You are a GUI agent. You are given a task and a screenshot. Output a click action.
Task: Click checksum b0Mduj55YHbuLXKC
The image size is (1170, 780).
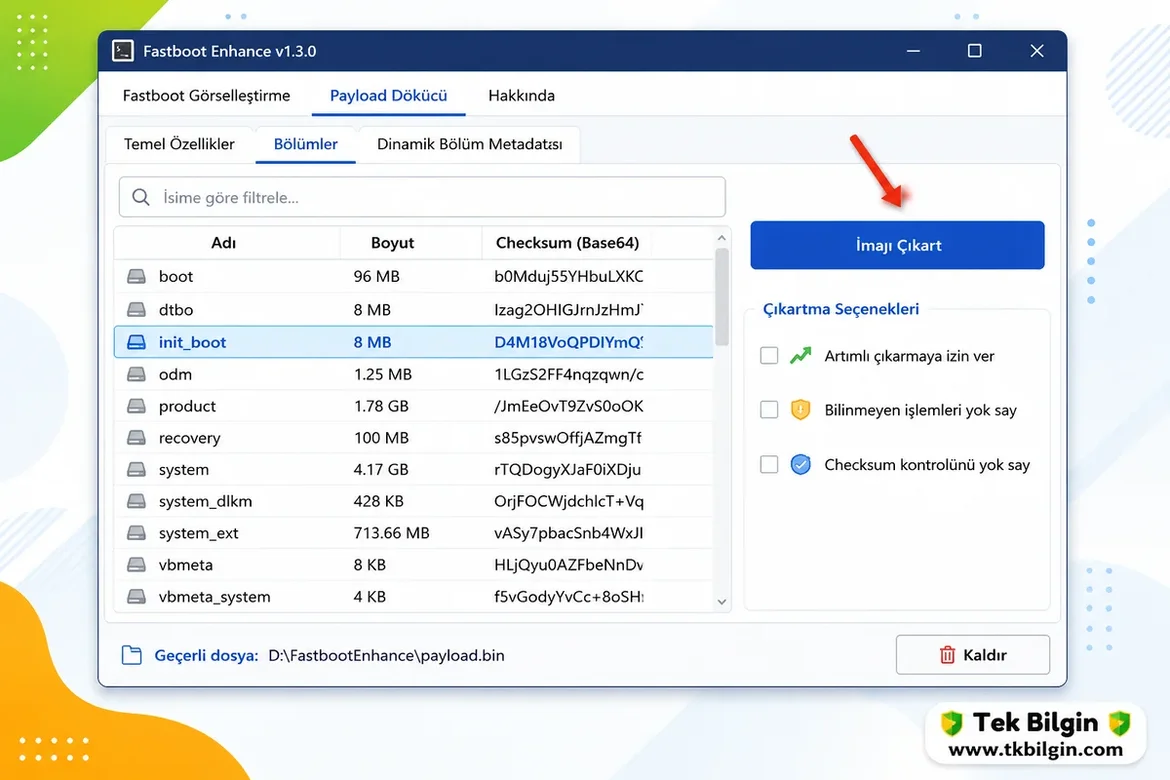click(569, 277)
